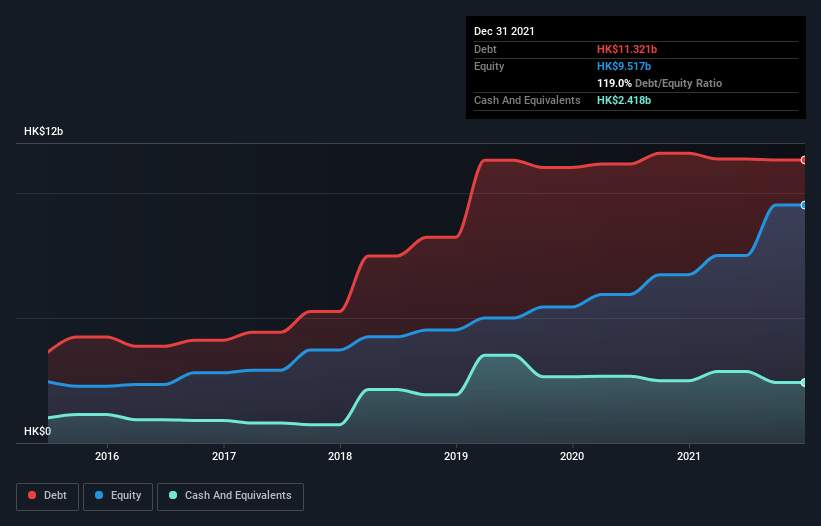The width and height of the screenshot is (821, 526).
Task: Click Cash And Equivalents label in tooltip
Action: [527, 100]
